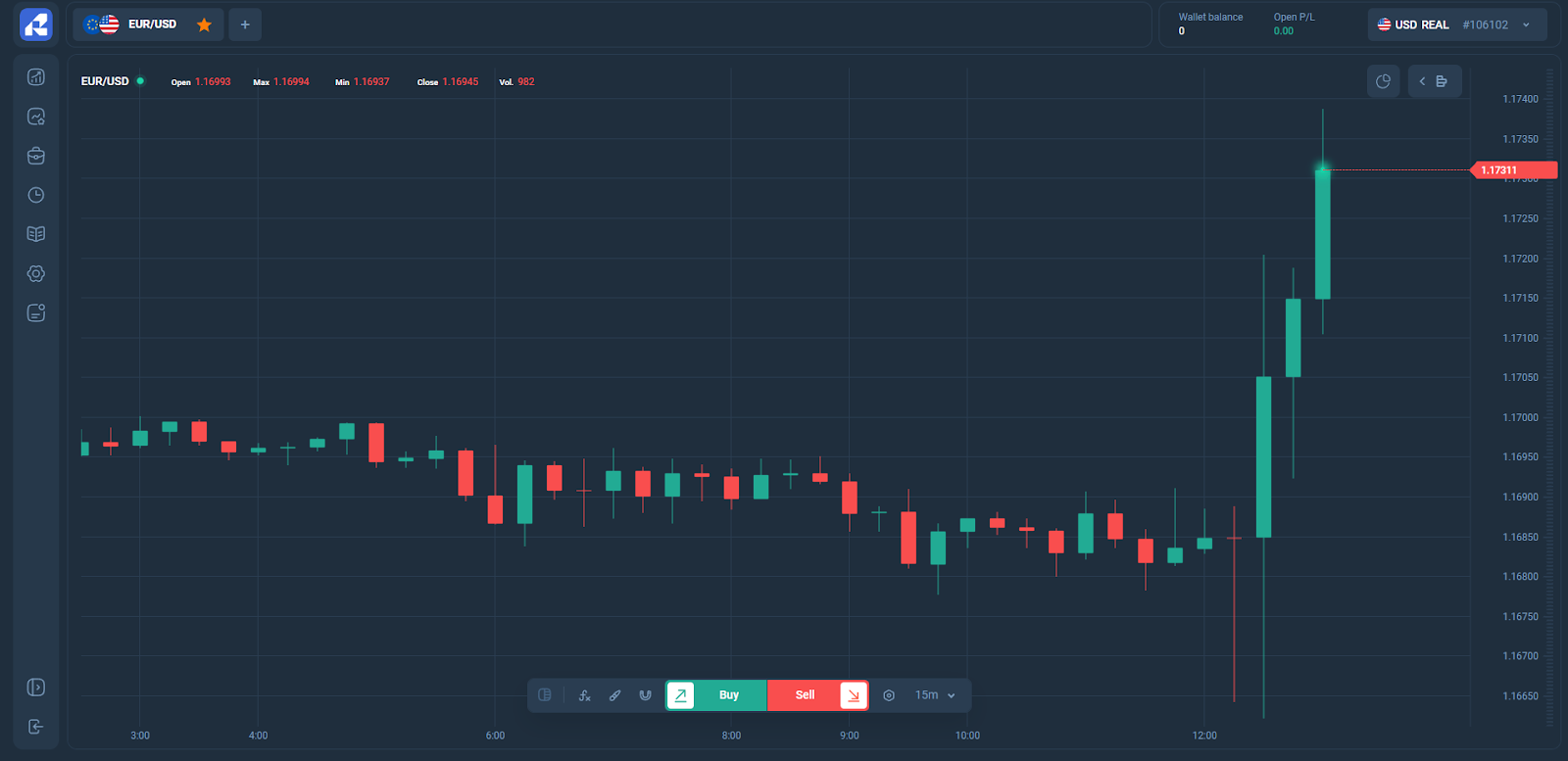1568x761 pixels.
Task: Toggle the EUR/USD favorite star
Action: [x=204, y=24]
